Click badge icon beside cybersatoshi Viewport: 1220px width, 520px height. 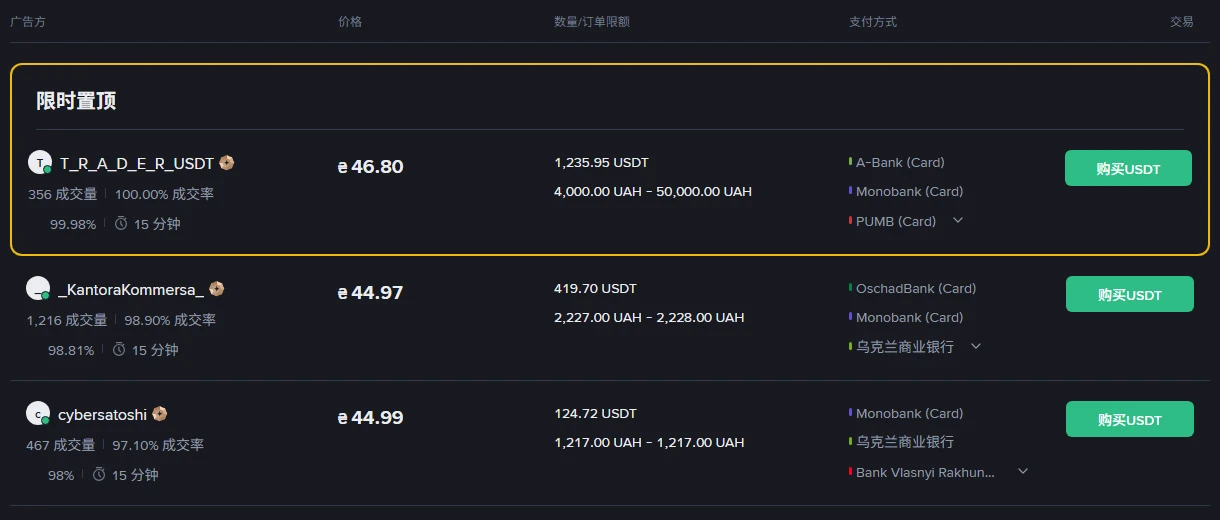point(160,413)
